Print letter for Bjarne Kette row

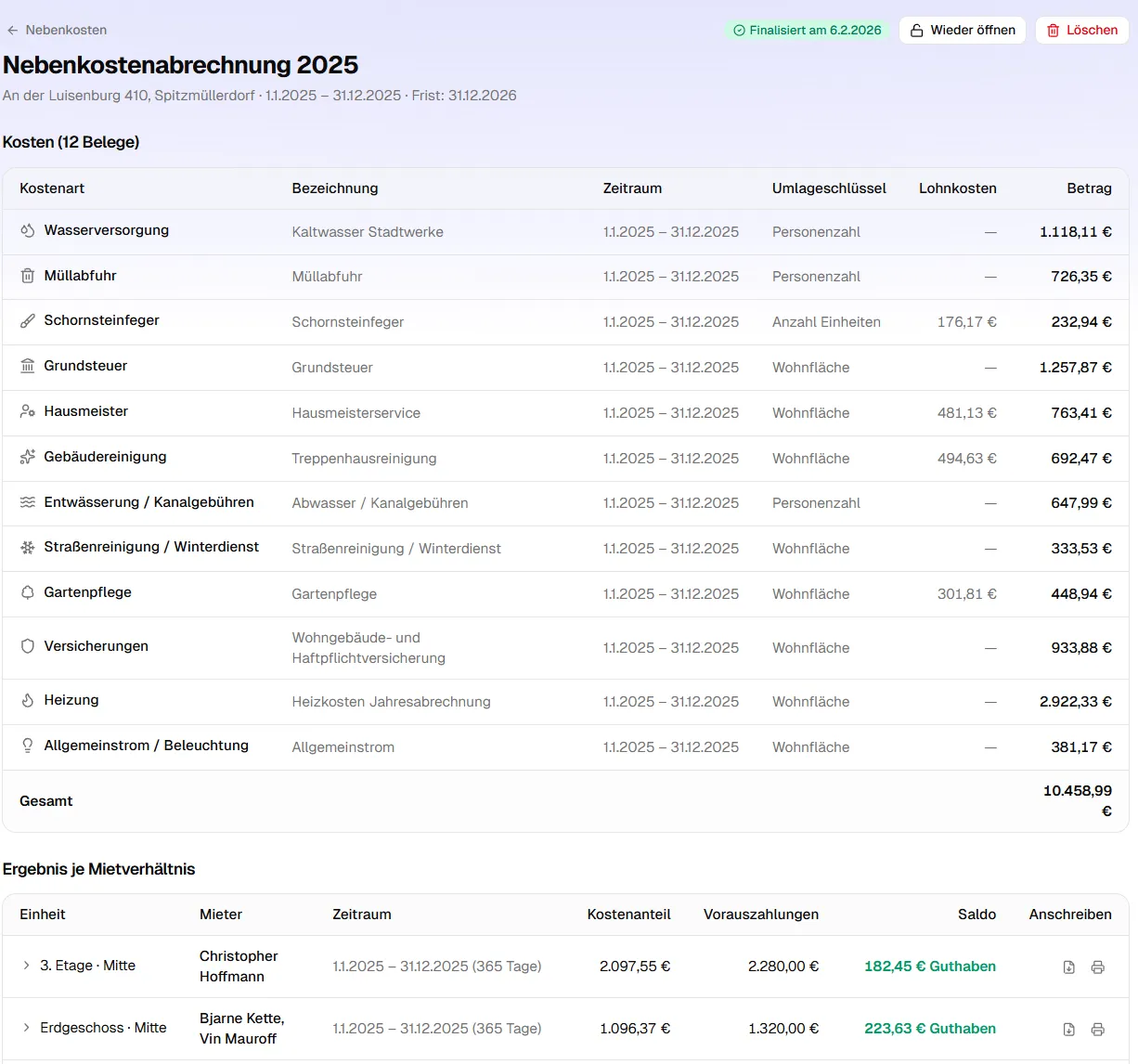(x=1097, y=1030)
